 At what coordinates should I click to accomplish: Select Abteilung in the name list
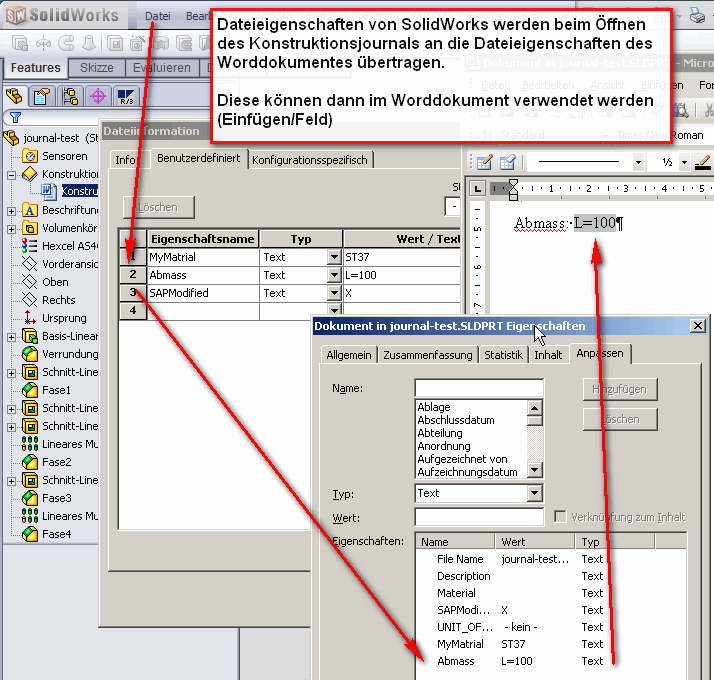[440, 433]
